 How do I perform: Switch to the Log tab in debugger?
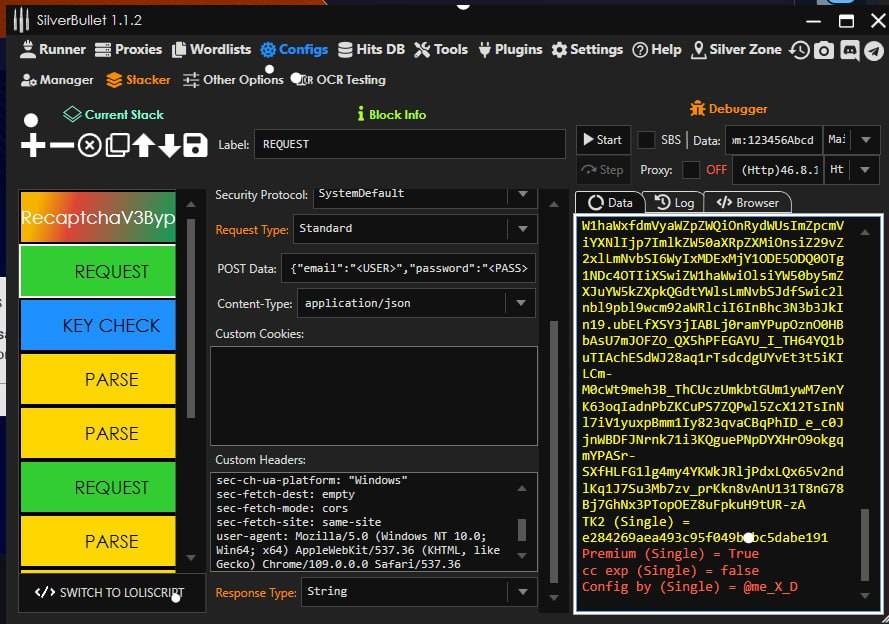[x=675, y=202]
